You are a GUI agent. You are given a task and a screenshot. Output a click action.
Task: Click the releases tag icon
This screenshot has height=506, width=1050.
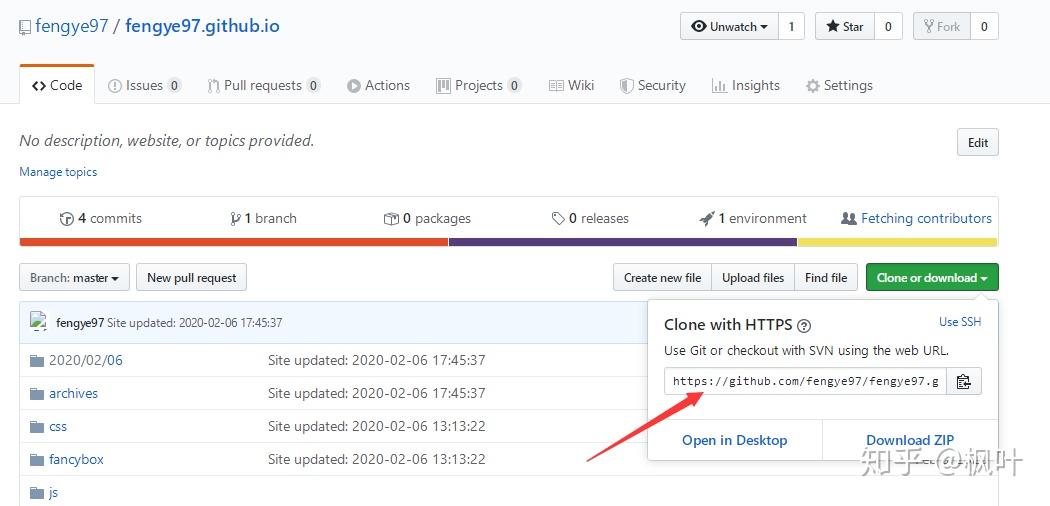pyautogui.click(x=558, y=219)
